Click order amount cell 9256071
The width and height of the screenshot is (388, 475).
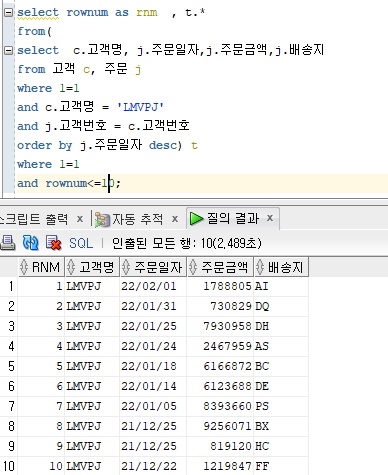[x=220, y=426]
